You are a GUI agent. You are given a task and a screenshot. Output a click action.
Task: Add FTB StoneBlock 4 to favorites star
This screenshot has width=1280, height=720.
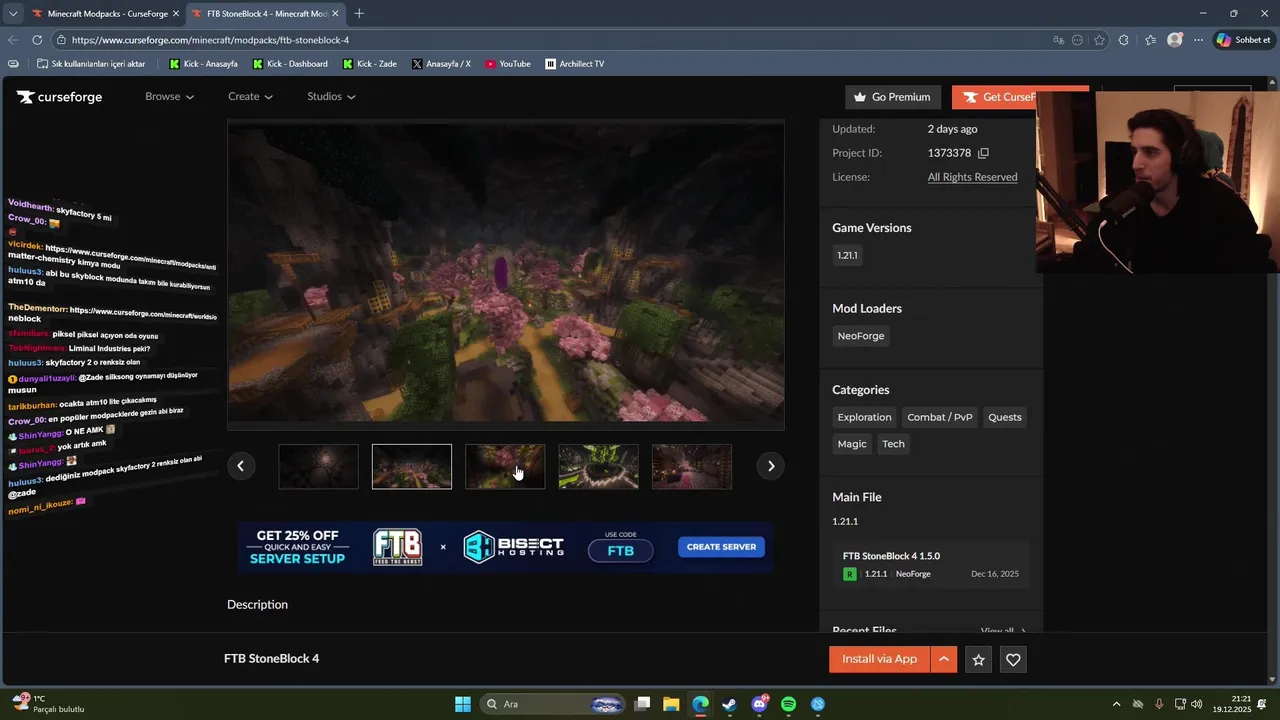pos(979,660)
